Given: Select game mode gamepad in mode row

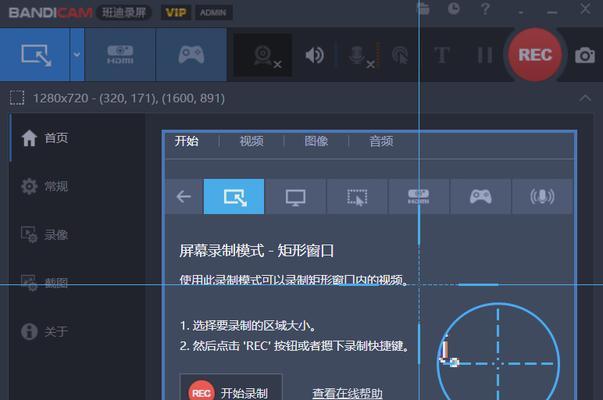Looking at the screenshot, I should (x=480, y=197).
